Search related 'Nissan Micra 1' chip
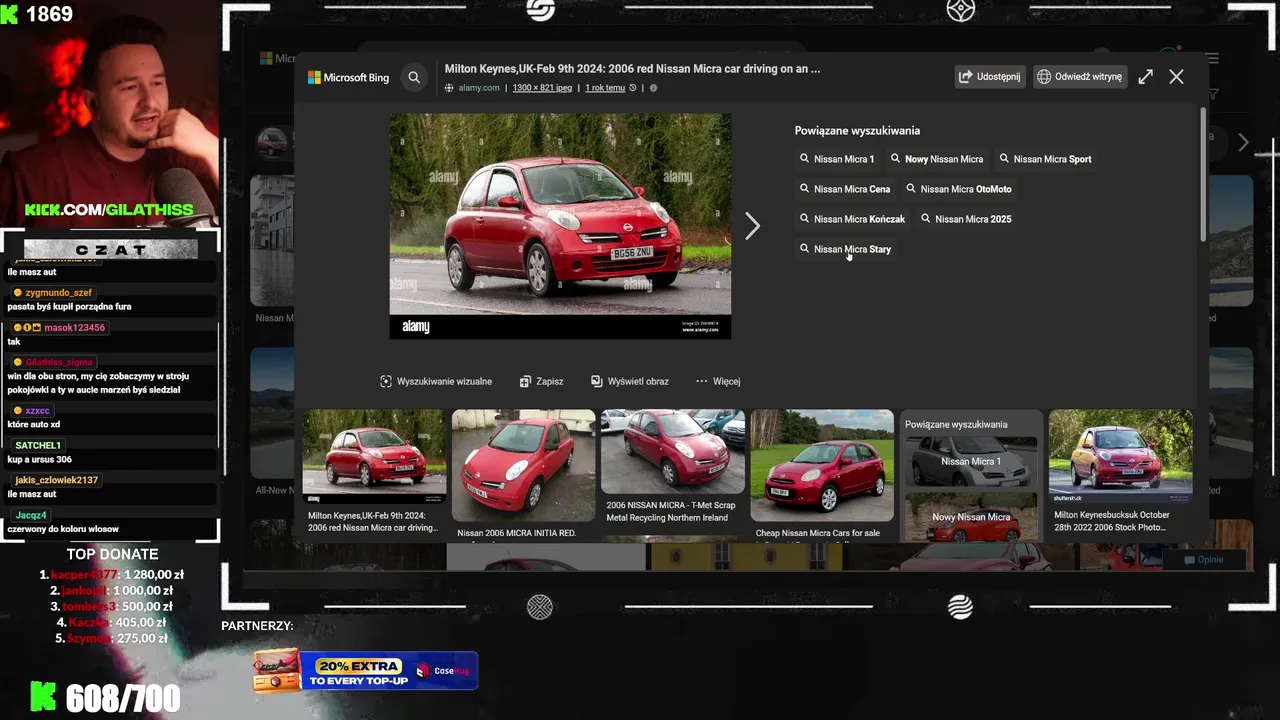Screen dimensions: 1280x720 tap(837, 159)
